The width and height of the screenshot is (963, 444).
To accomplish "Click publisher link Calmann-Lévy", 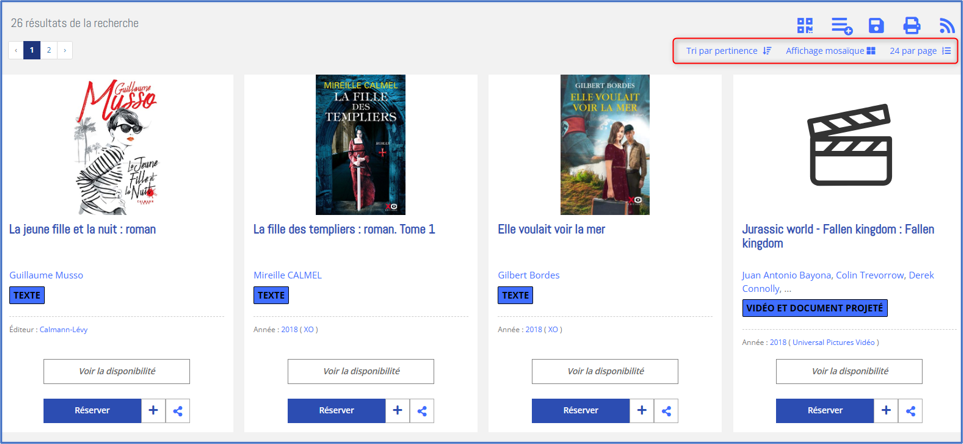I will tap(63, 330).
